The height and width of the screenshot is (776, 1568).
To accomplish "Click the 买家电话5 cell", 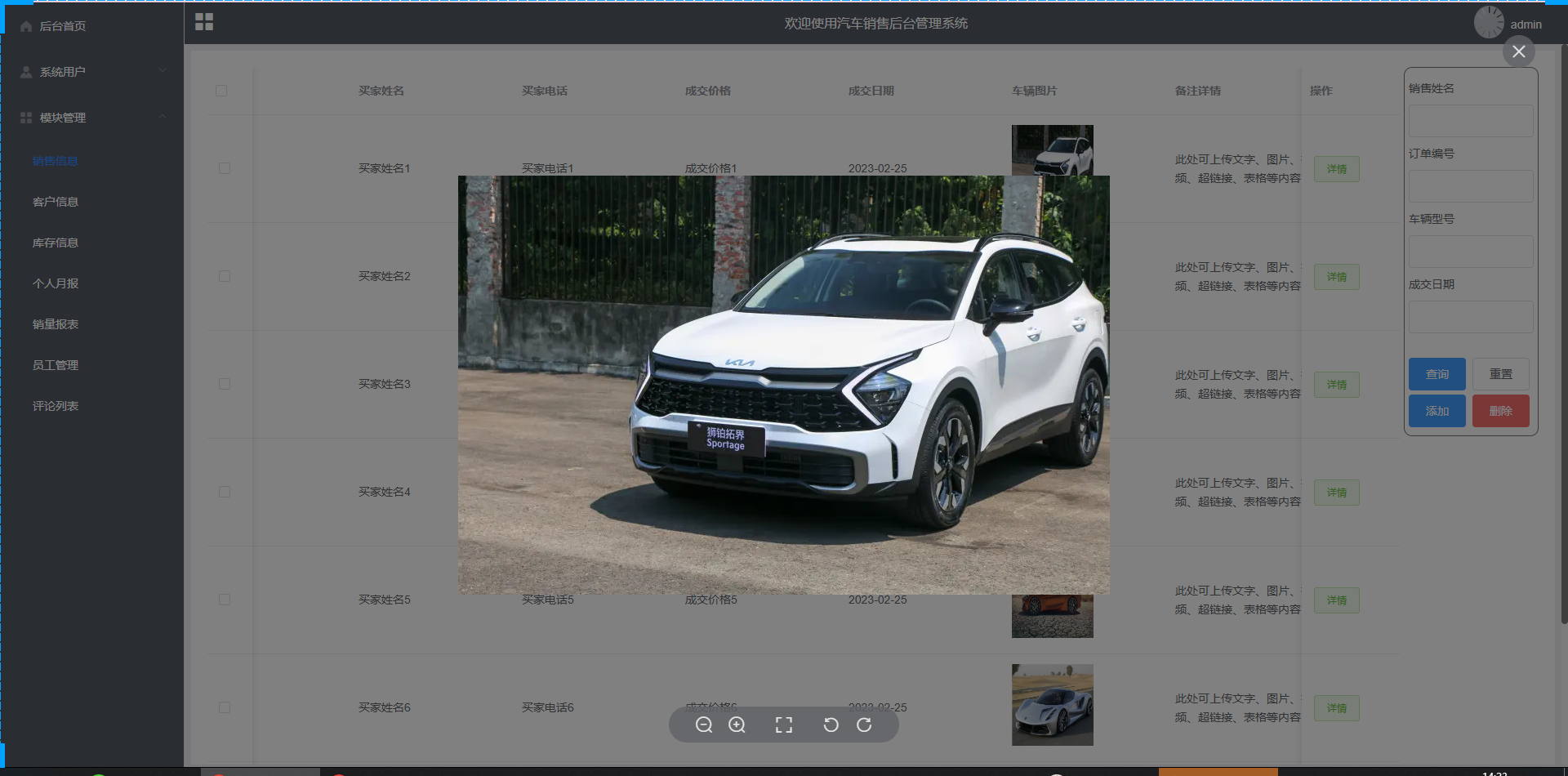I will click(x=548, y=600).
